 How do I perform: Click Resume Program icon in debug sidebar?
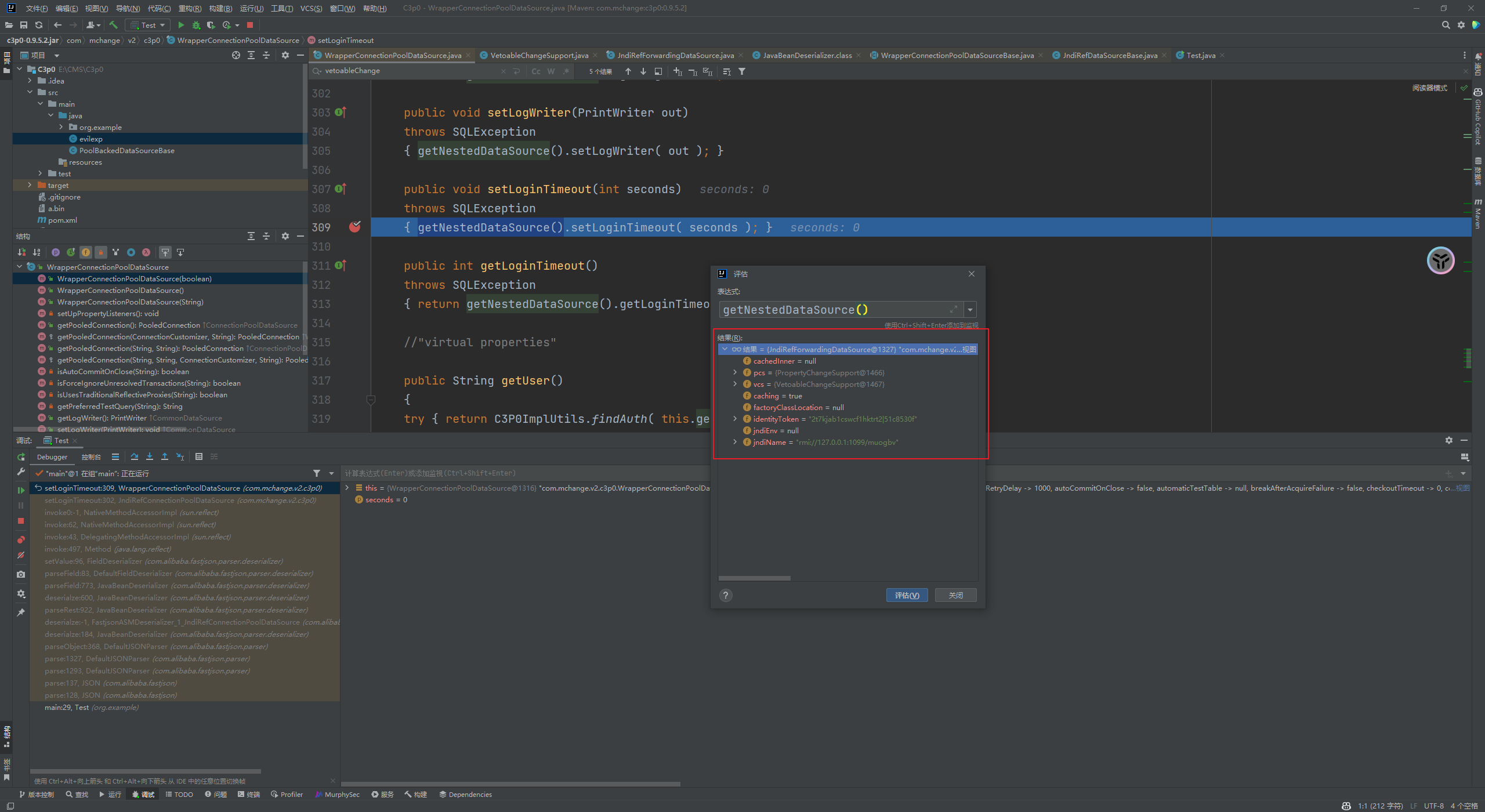click(21, 490)
